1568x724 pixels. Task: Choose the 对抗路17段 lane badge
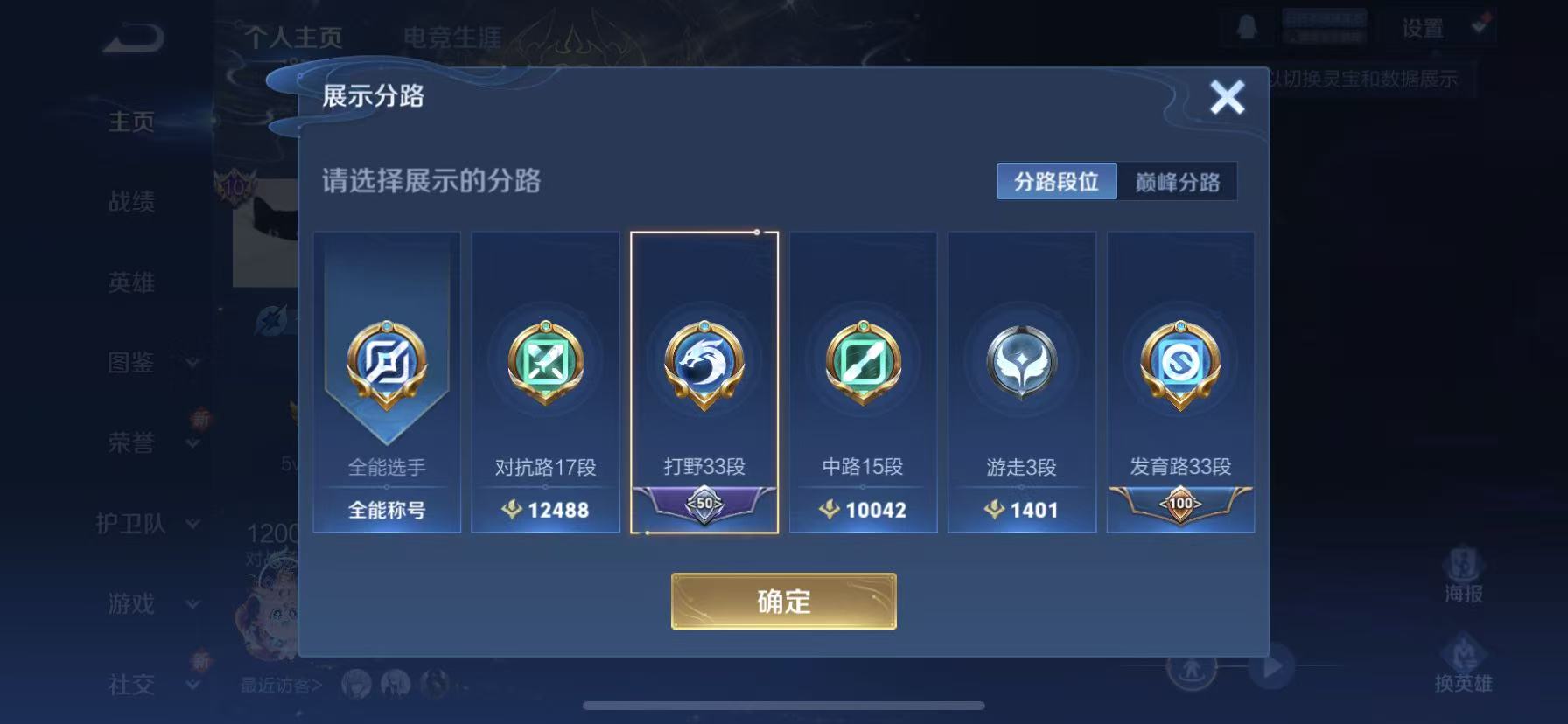click(x=545, y=364)
